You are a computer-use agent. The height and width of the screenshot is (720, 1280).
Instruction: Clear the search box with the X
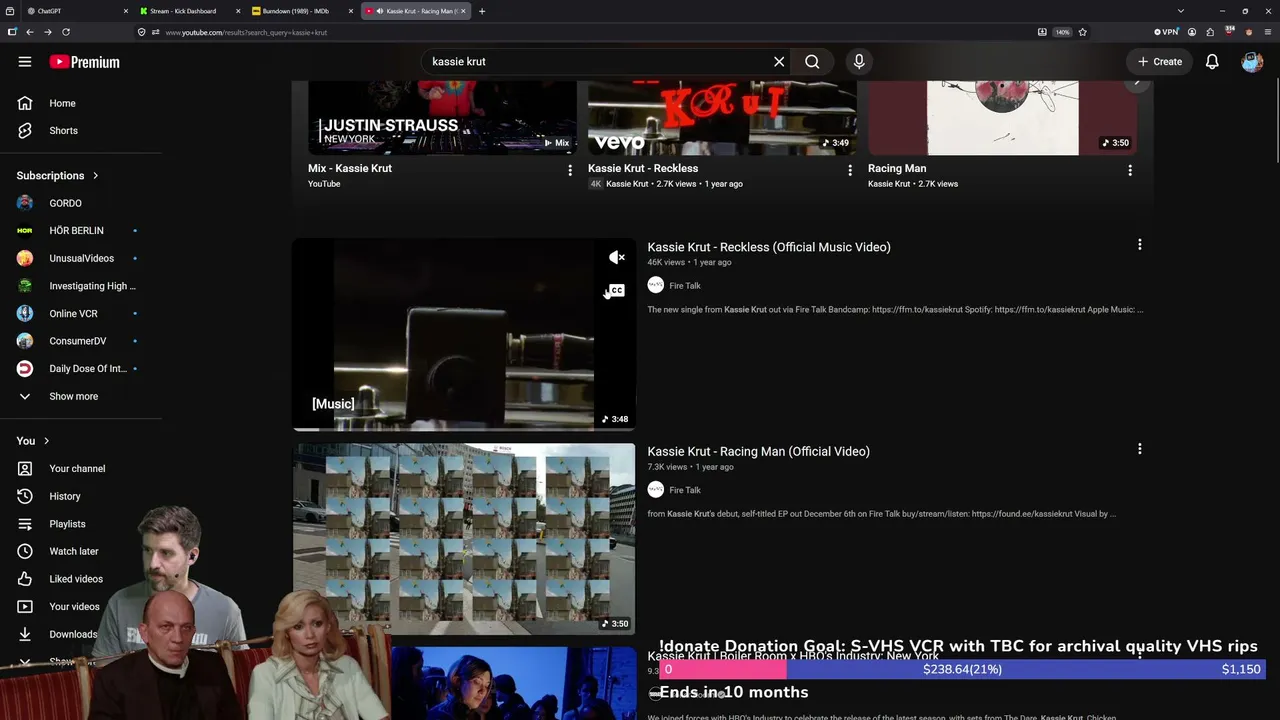click(779, 62)
